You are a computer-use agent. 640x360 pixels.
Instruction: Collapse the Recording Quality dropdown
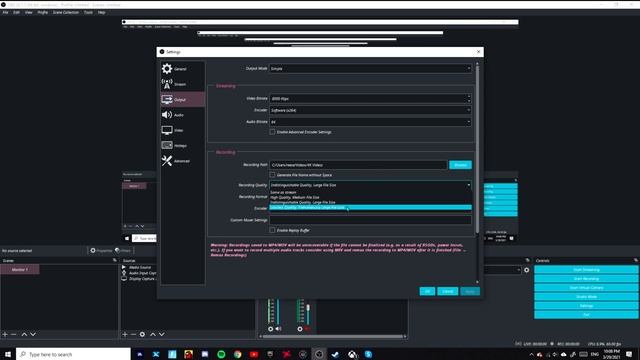click(x=370, y=185)
